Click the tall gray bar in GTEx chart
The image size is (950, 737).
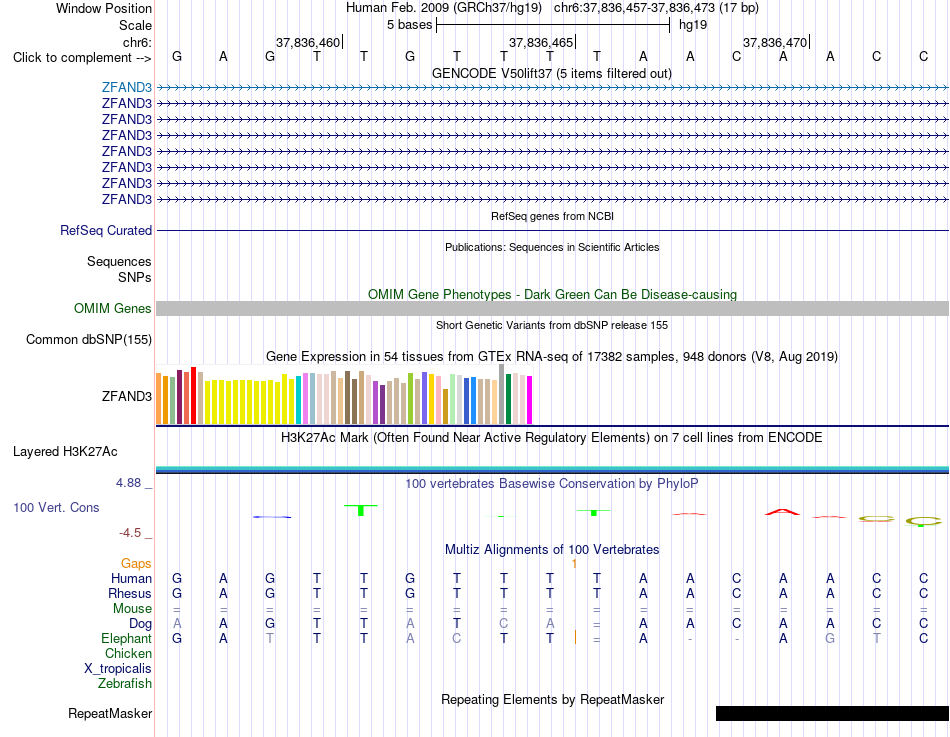pyautogui.click(x=502, y=394)
